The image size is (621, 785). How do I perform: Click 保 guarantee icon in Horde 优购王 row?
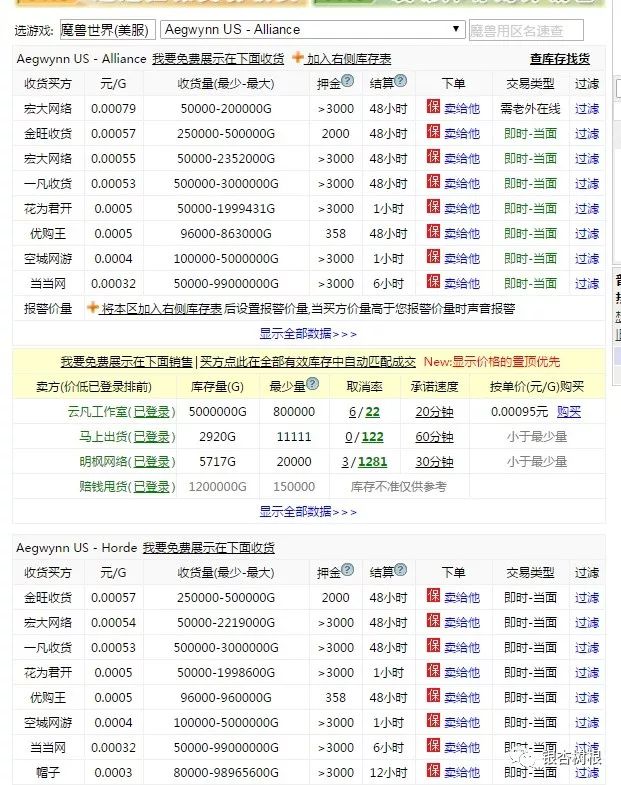tap(433, 695)
